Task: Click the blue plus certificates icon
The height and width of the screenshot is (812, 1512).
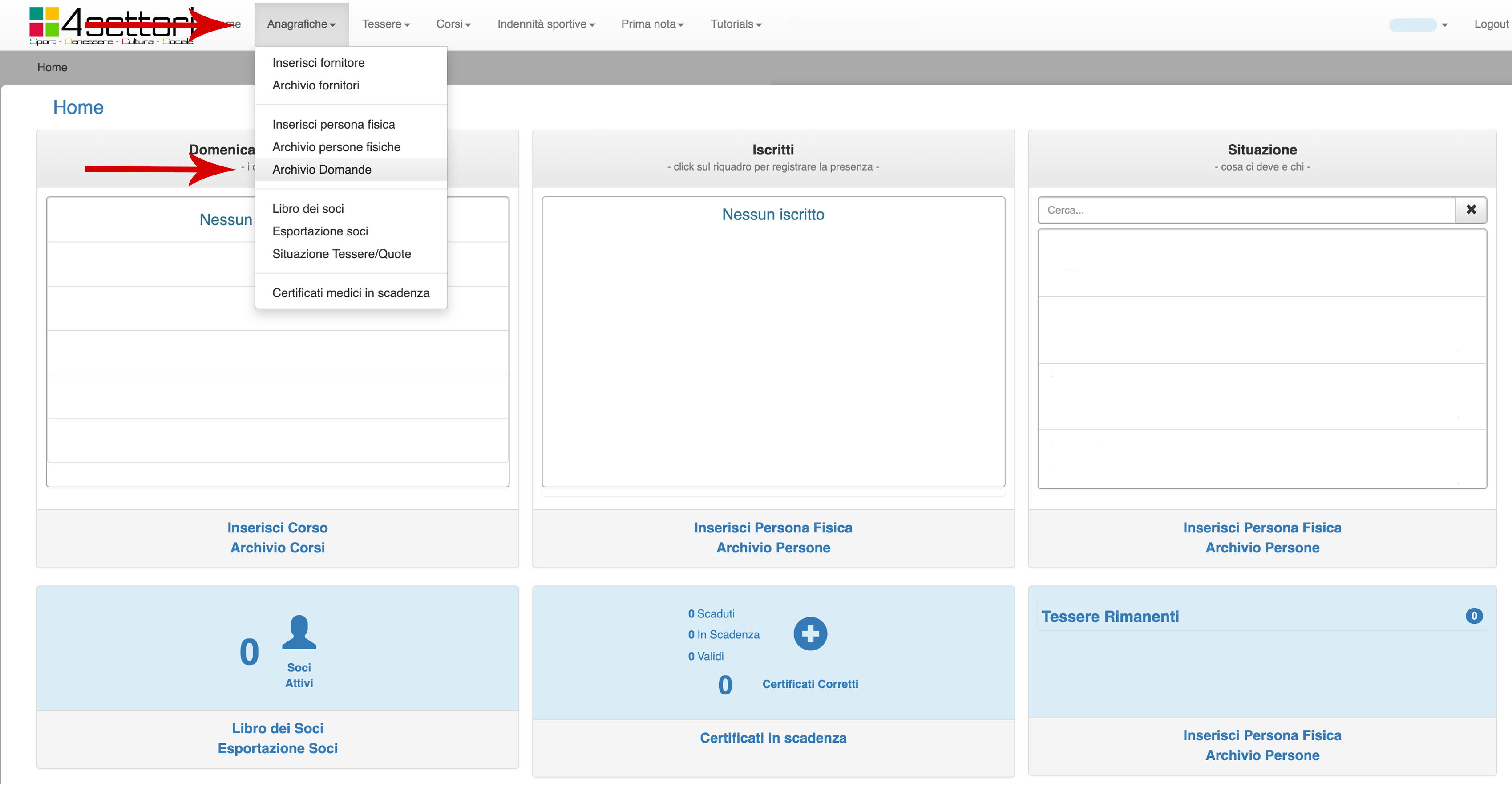Action: point(810,633)
